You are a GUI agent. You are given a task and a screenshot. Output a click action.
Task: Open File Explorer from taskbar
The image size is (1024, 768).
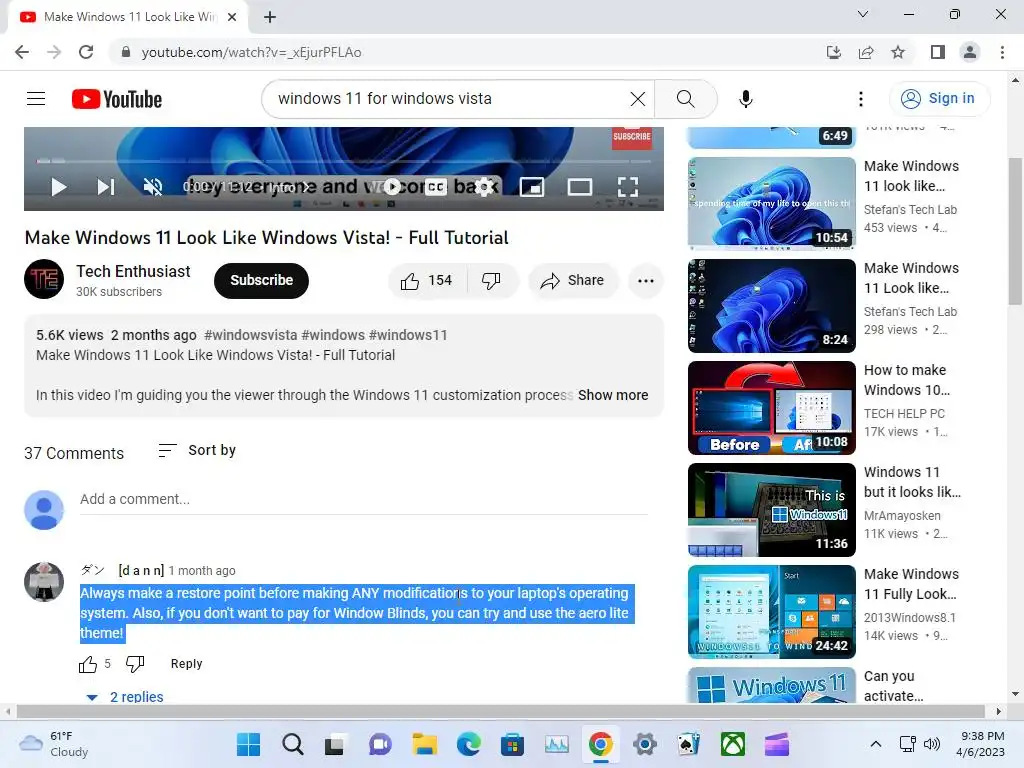(x=424, y=744)
